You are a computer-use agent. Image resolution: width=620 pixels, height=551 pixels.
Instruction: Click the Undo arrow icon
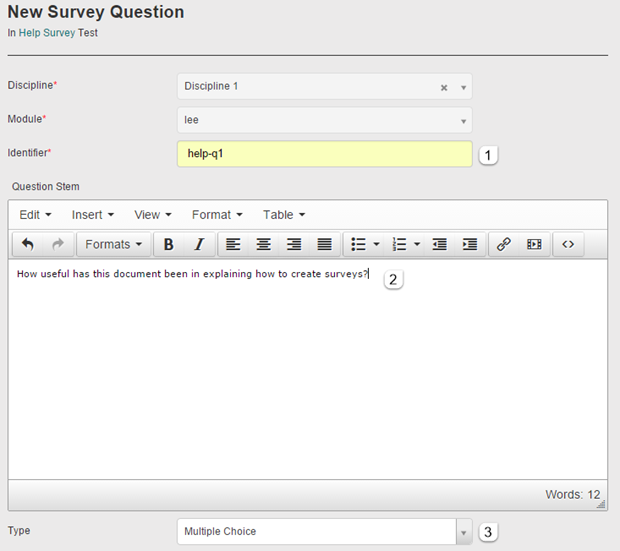pos(28,245)
